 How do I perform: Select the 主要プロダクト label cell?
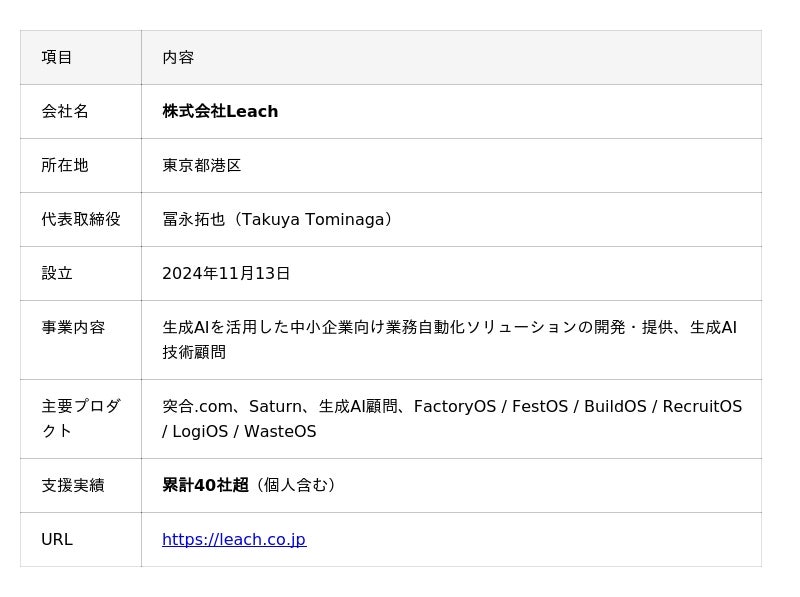(81, 419)
